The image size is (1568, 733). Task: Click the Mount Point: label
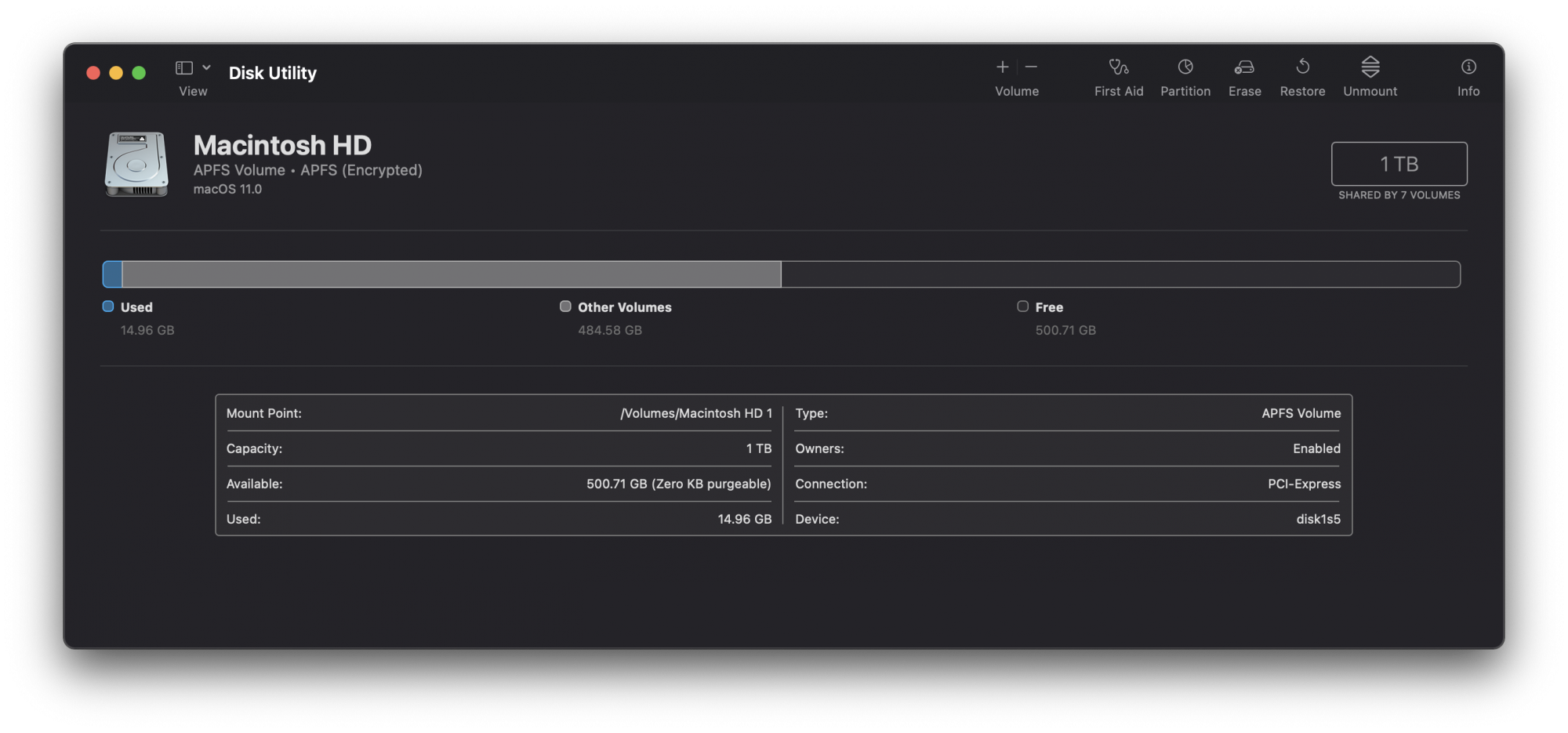264,413
